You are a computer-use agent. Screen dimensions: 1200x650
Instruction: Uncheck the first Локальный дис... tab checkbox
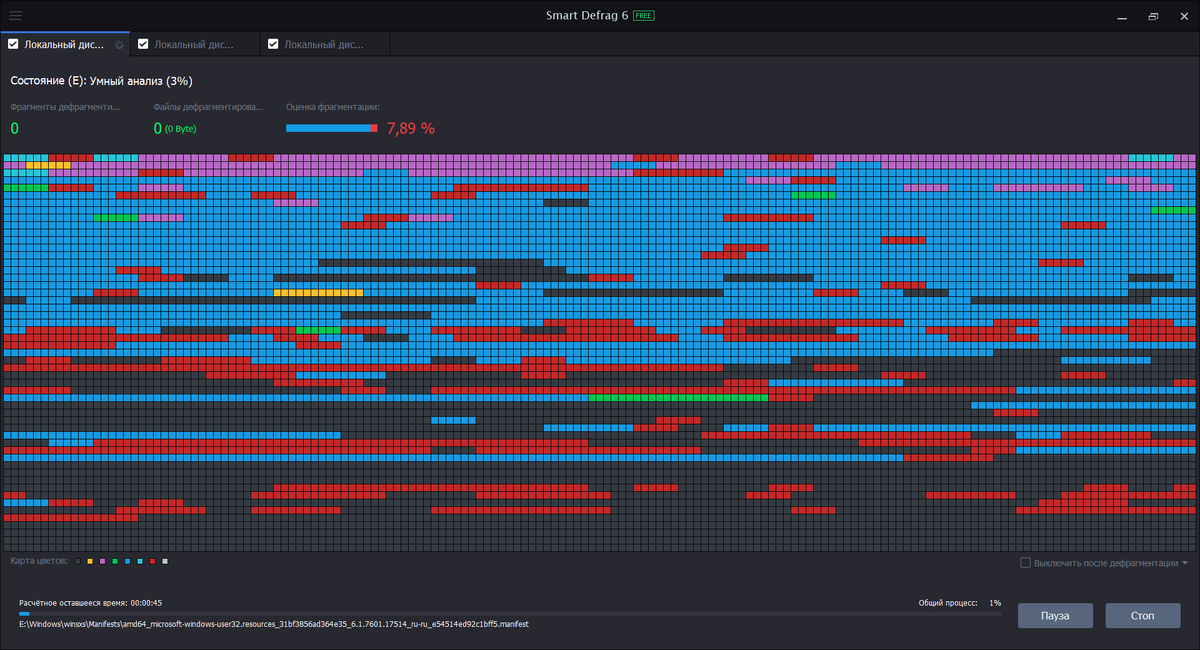click(13, 44)
